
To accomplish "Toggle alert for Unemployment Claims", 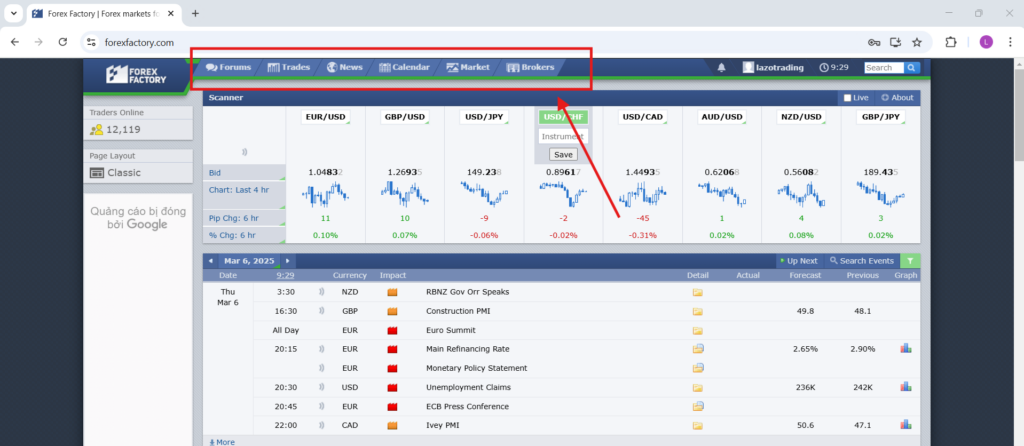I will 321,387.
